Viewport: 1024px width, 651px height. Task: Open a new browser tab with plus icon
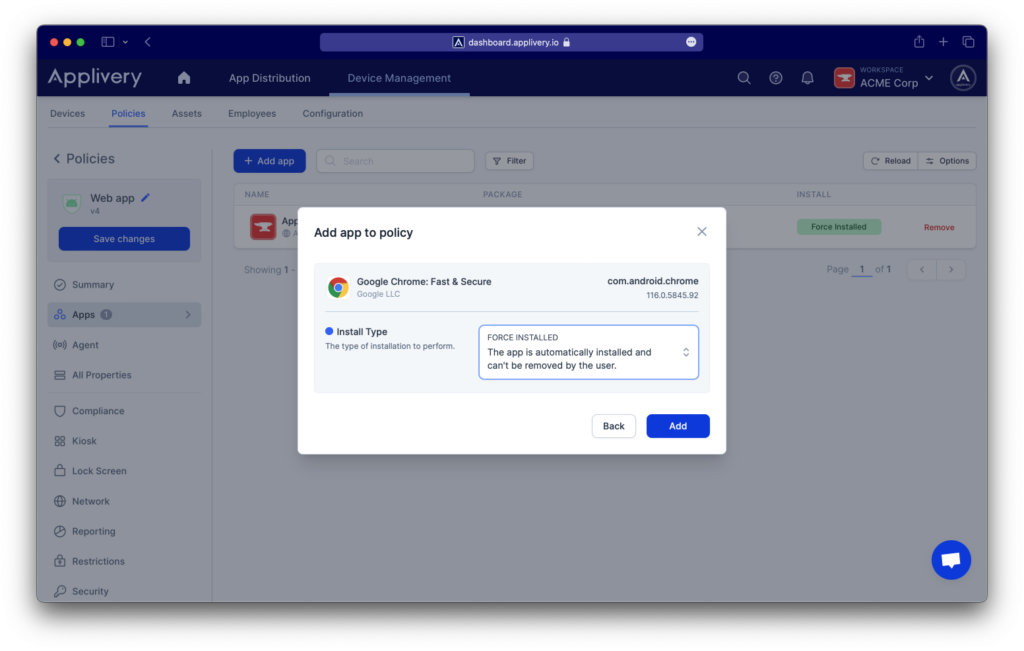943,42
